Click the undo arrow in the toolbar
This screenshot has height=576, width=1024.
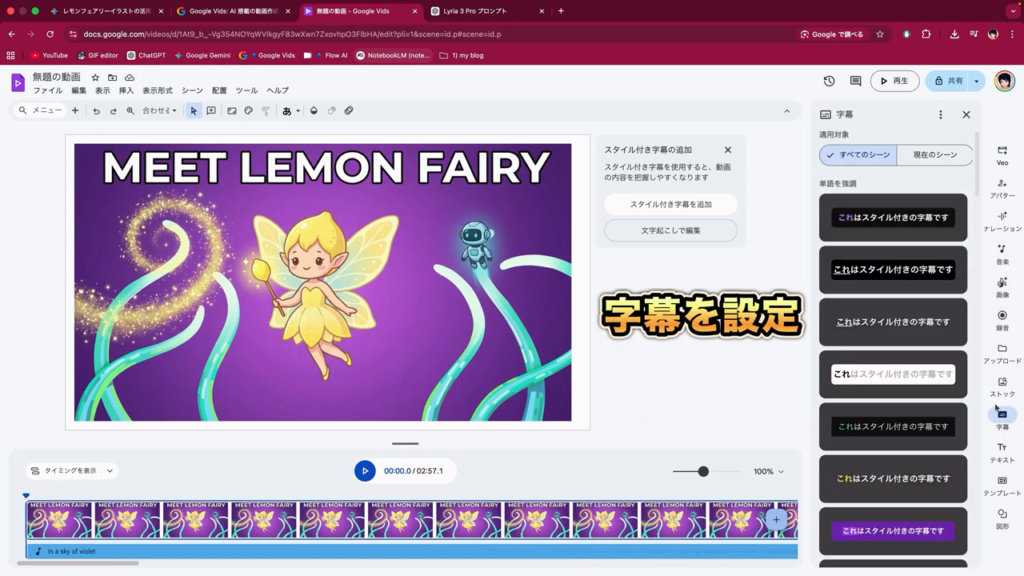click(x=97, y=111)
